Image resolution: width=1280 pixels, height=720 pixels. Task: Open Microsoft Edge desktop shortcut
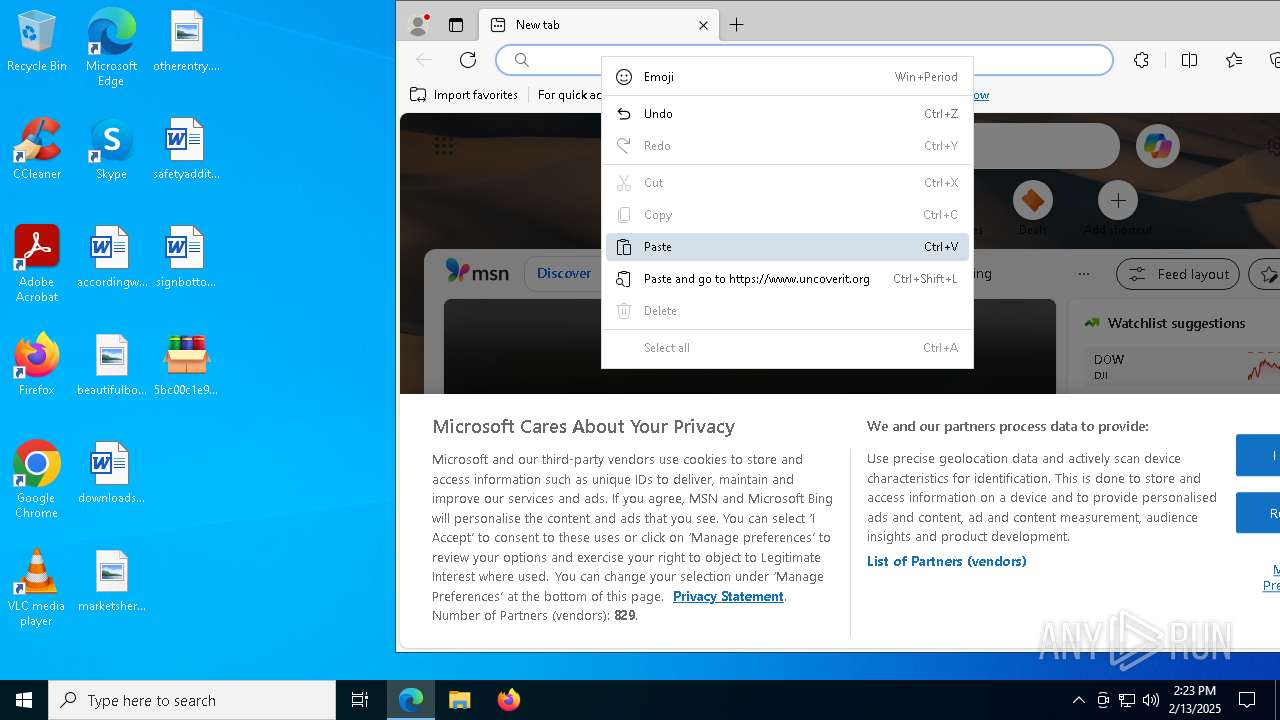tap(111, 48)
